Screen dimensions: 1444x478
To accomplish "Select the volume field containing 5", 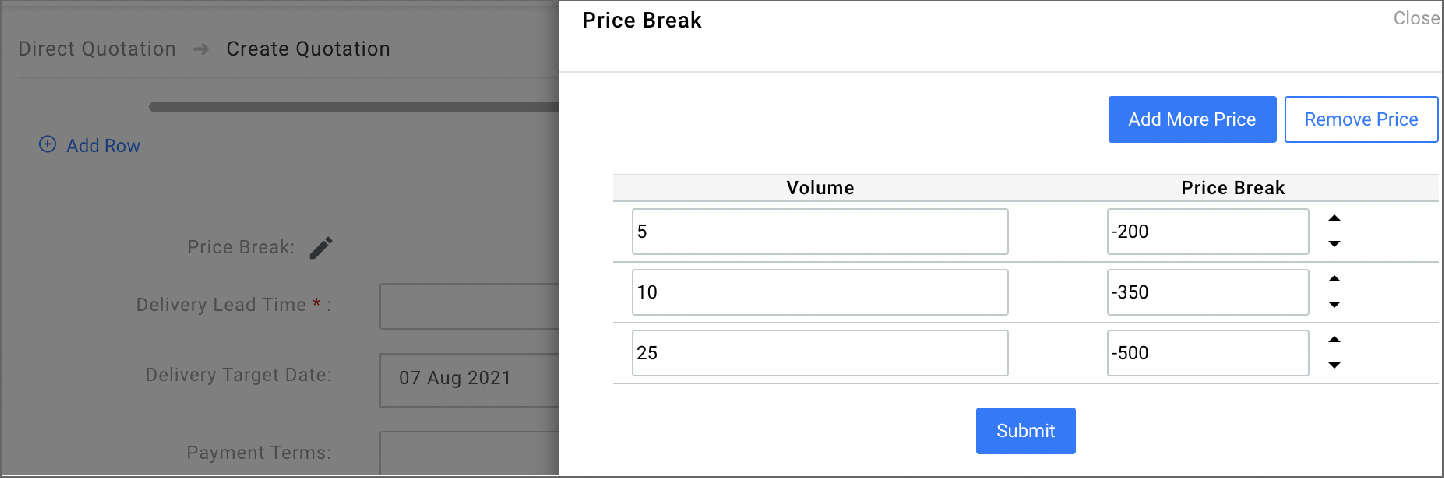I will (x=819, y=232).
